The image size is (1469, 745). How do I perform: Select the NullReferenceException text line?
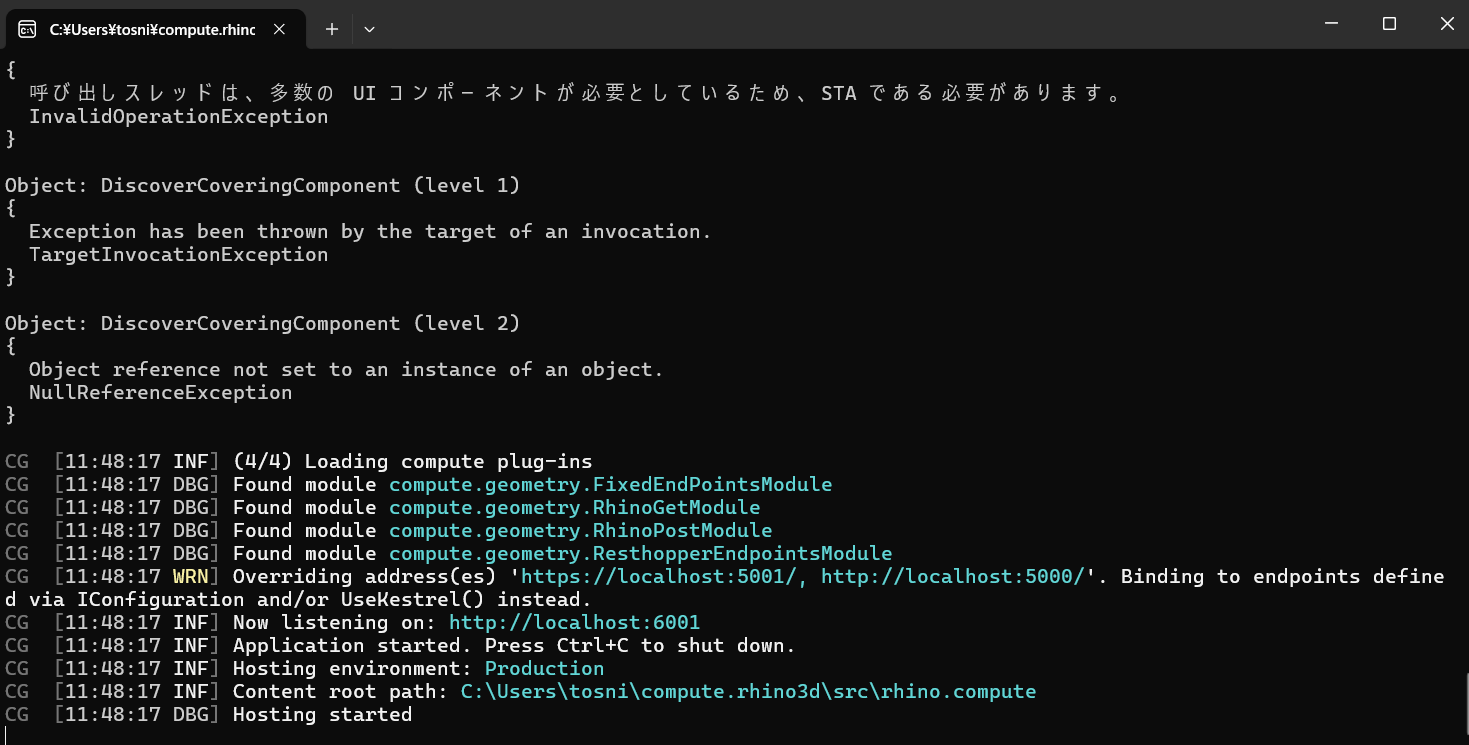click(x=160, y=392)
